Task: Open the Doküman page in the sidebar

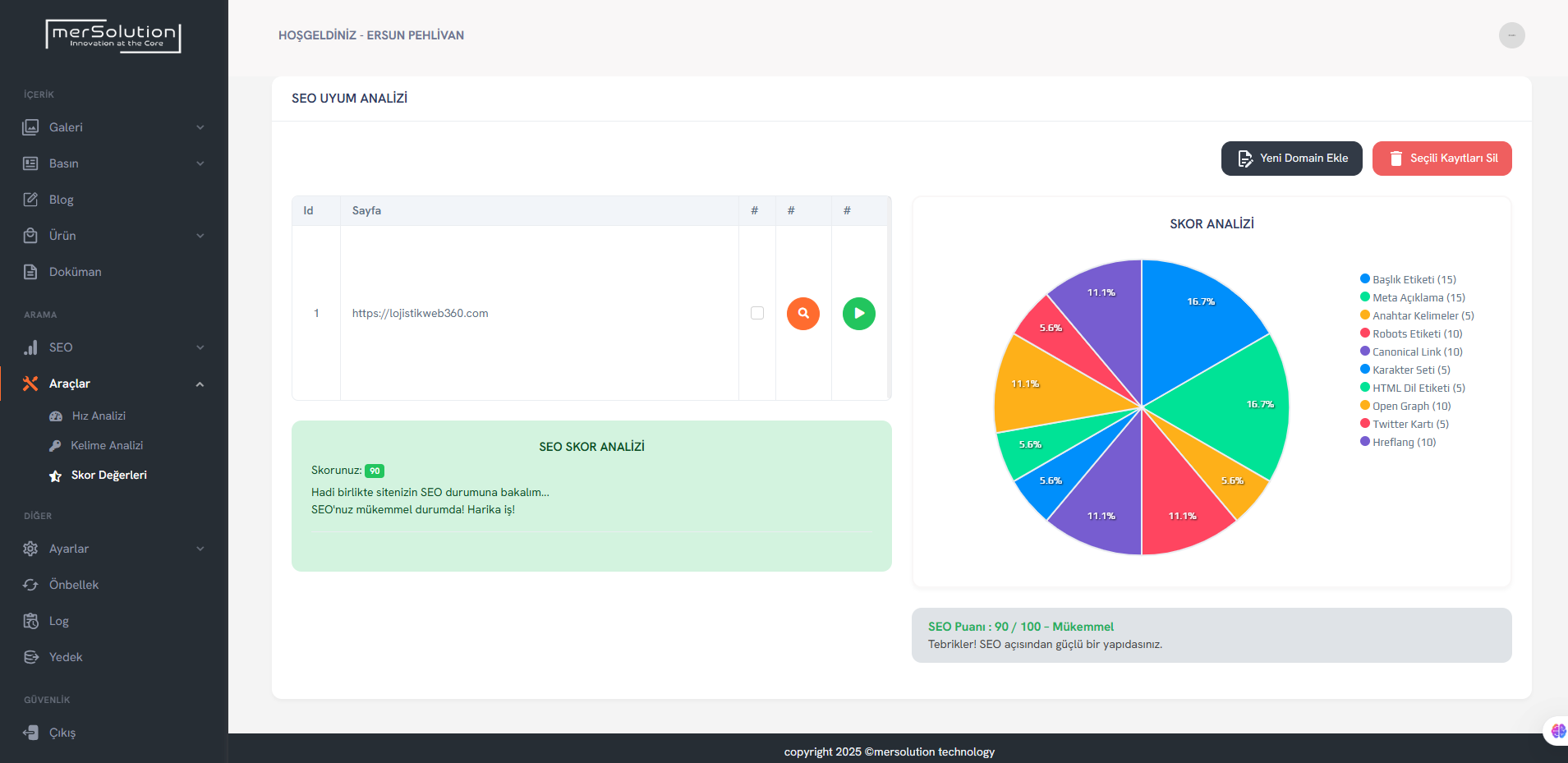Action: click(75, 272)
